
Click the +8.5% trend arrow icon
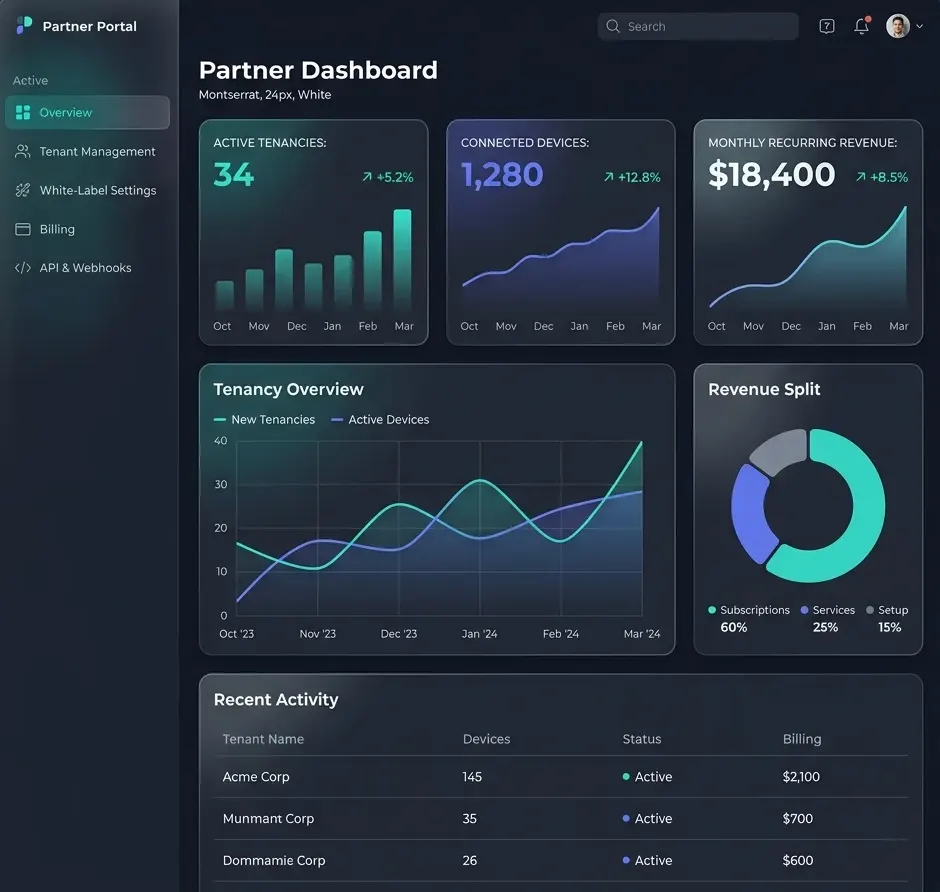[x=860, y=177]
